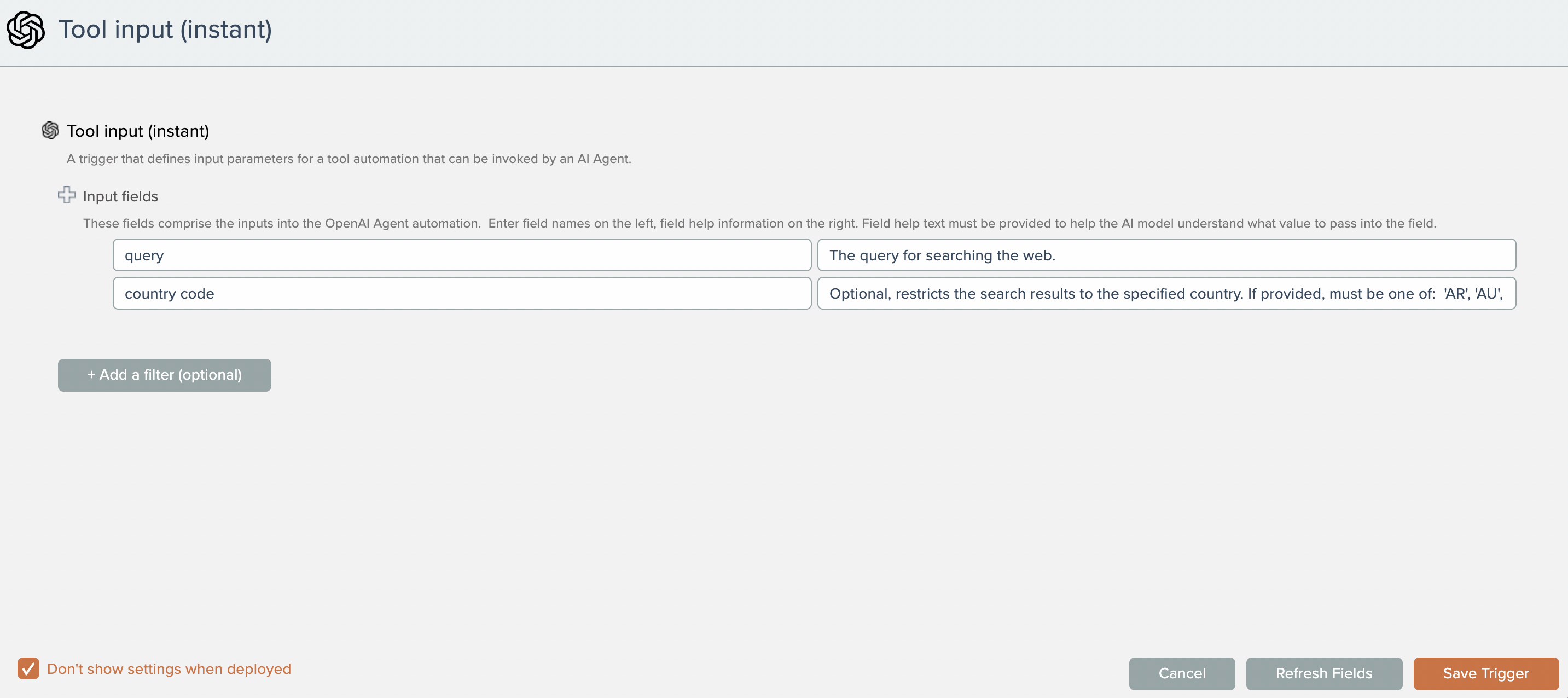Click the small OpenAI icon beside section title
1568x698 pixels.
50,130
